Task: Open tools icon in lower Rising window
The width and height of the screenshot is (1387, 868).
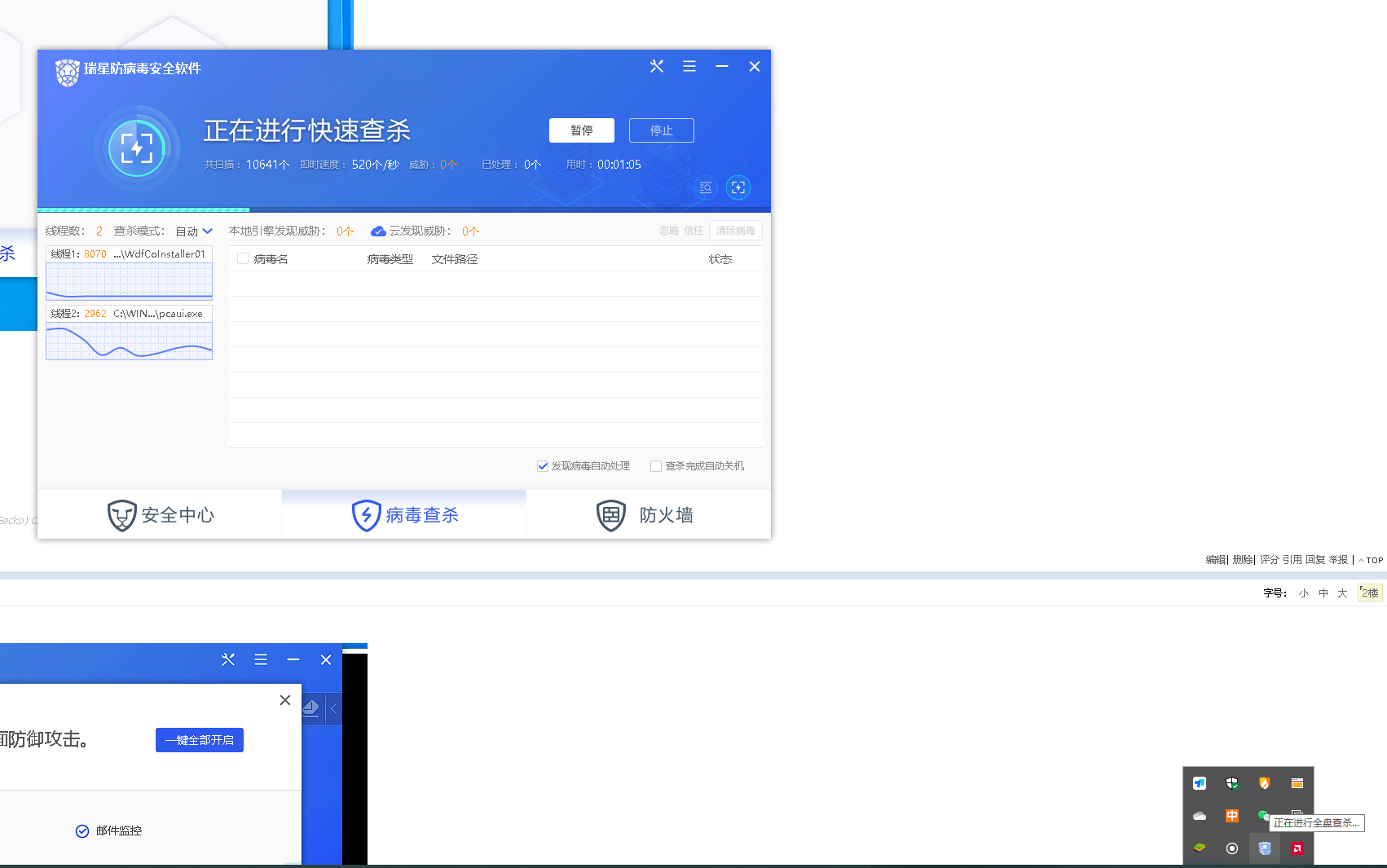Action: (x=228, y=659)
